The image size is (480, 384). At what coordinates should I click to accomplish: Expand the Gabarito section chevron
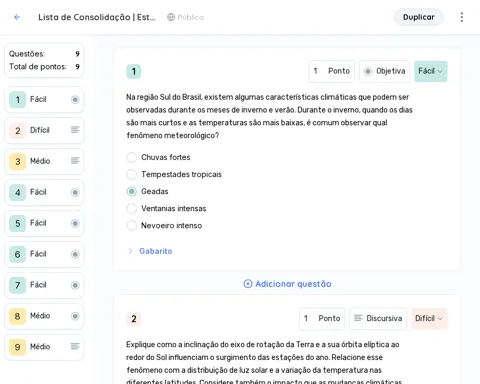point(130,251)
